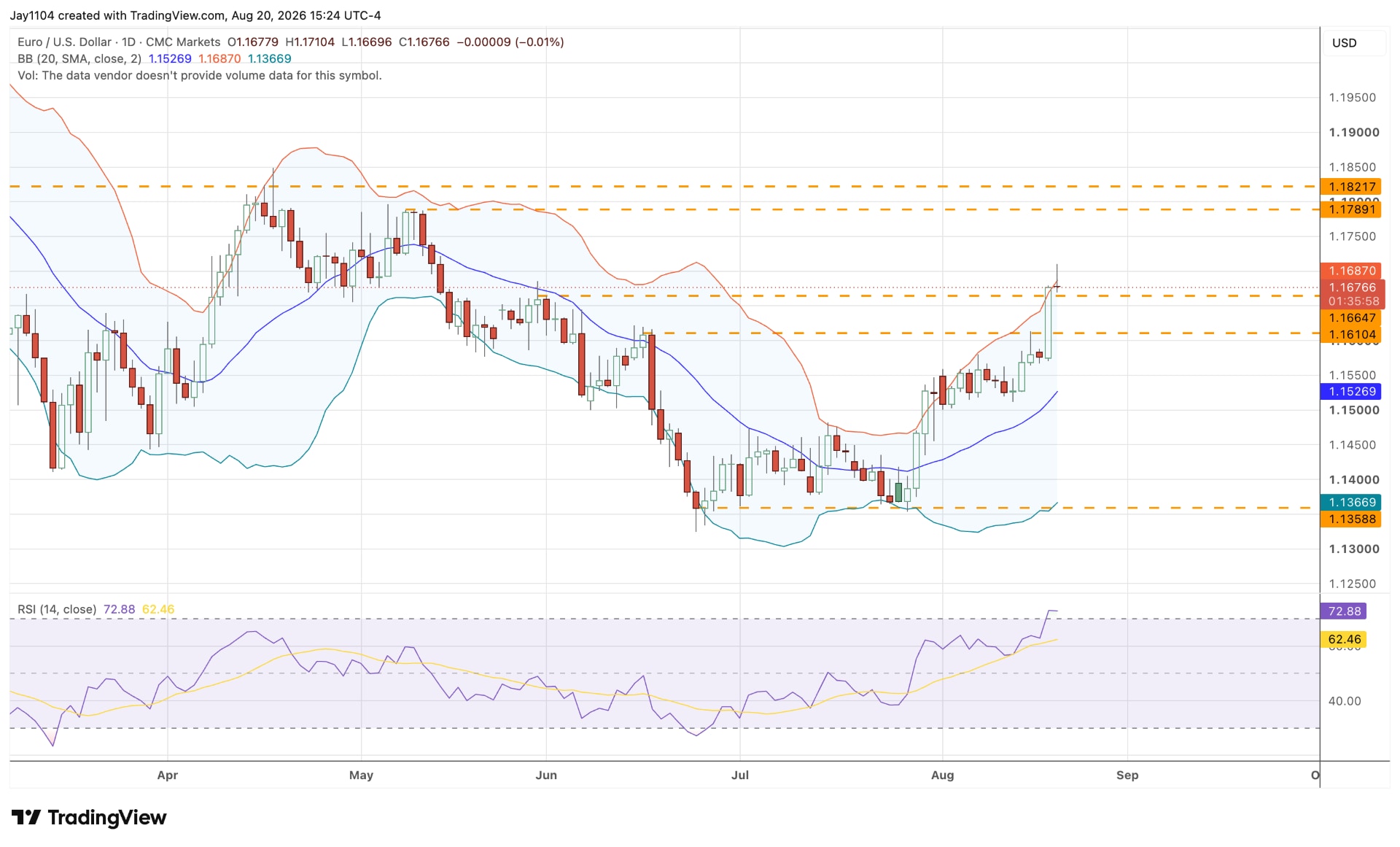This screenshot has height=847, width=1400.
Task: Select the 1.16104 orange level label
Action: (x=1351, y=335)
